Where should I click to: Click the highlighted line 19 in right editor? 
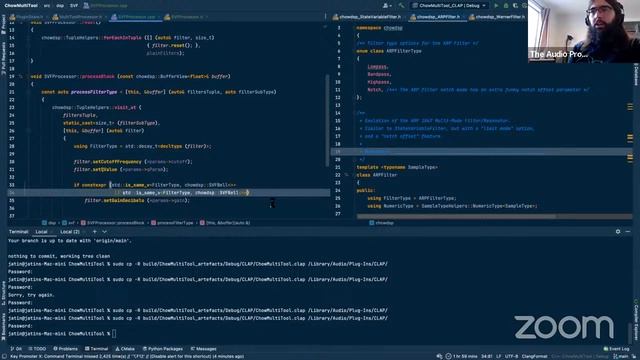point(482,151)
